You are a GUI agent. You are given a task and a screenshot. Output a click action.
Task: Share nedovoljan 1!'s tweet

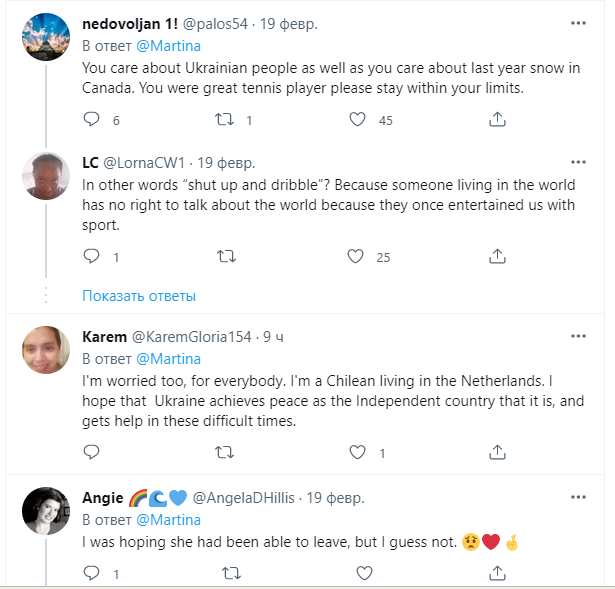[x=497, y=120]
